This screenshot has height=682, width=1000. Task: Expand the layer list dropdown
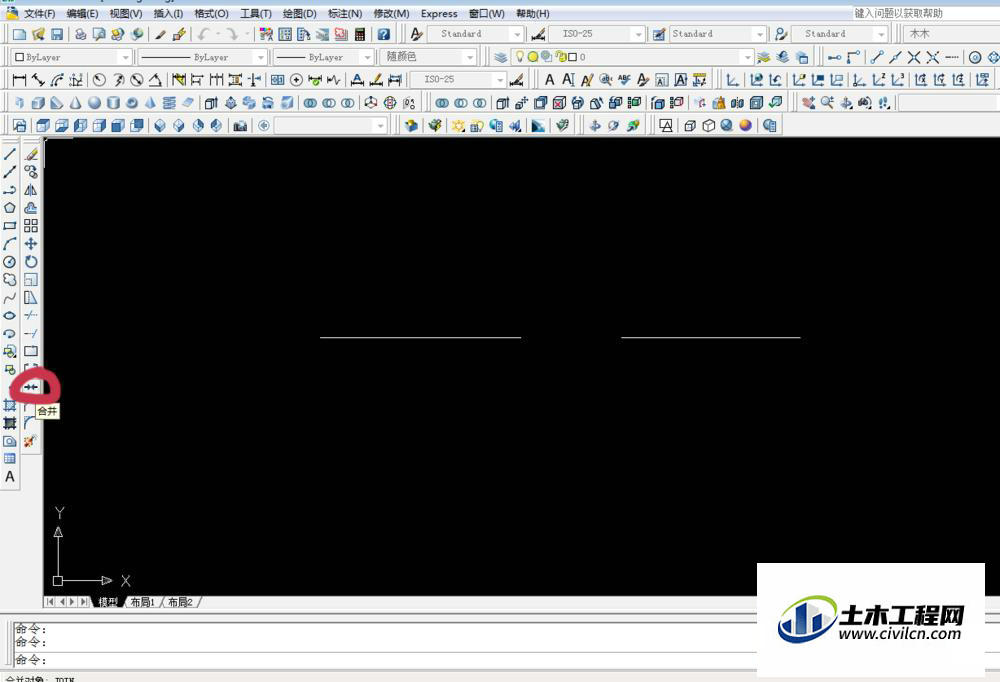(x=747, y=57)
